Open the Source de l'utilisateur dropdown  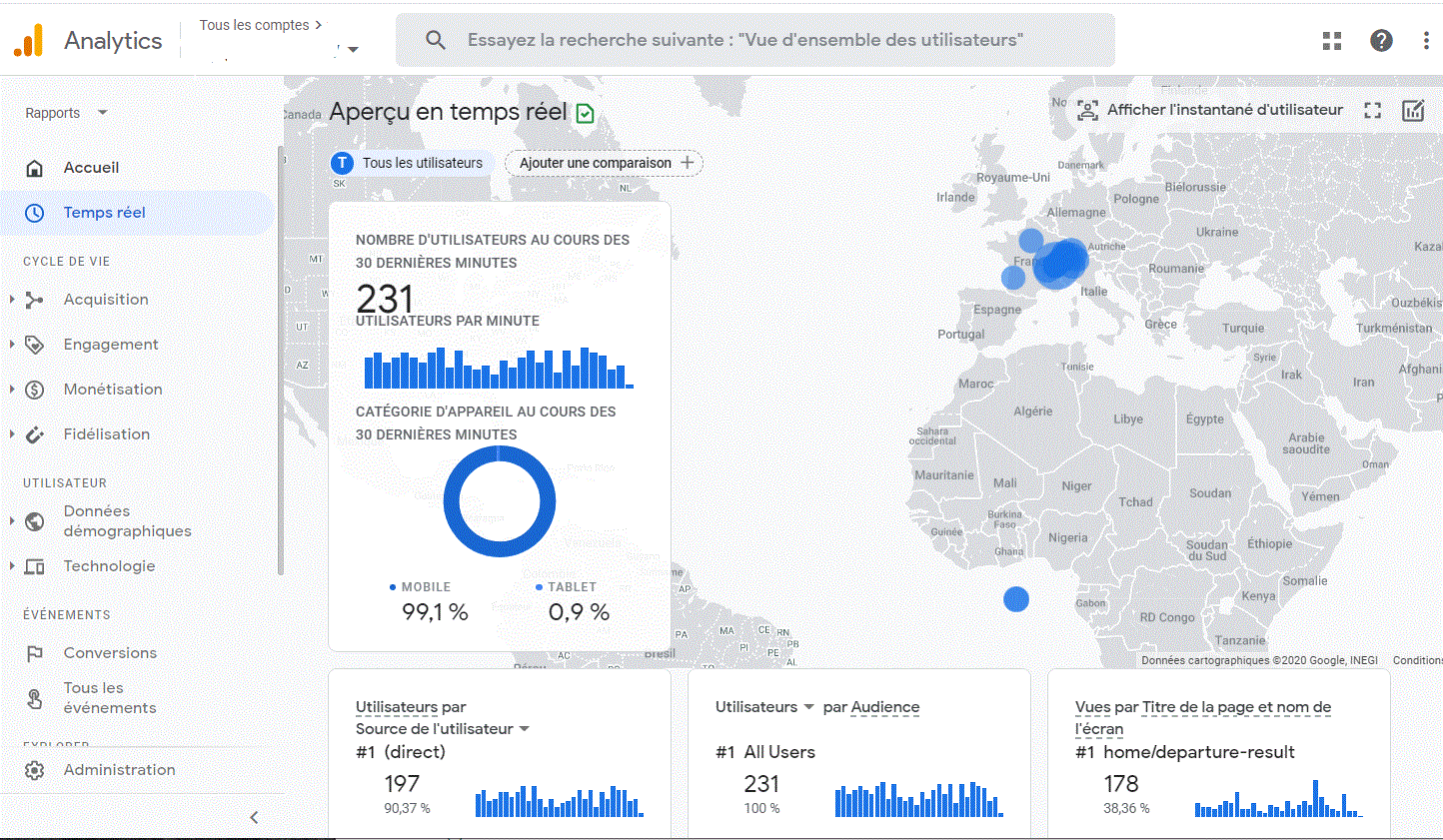443,729
